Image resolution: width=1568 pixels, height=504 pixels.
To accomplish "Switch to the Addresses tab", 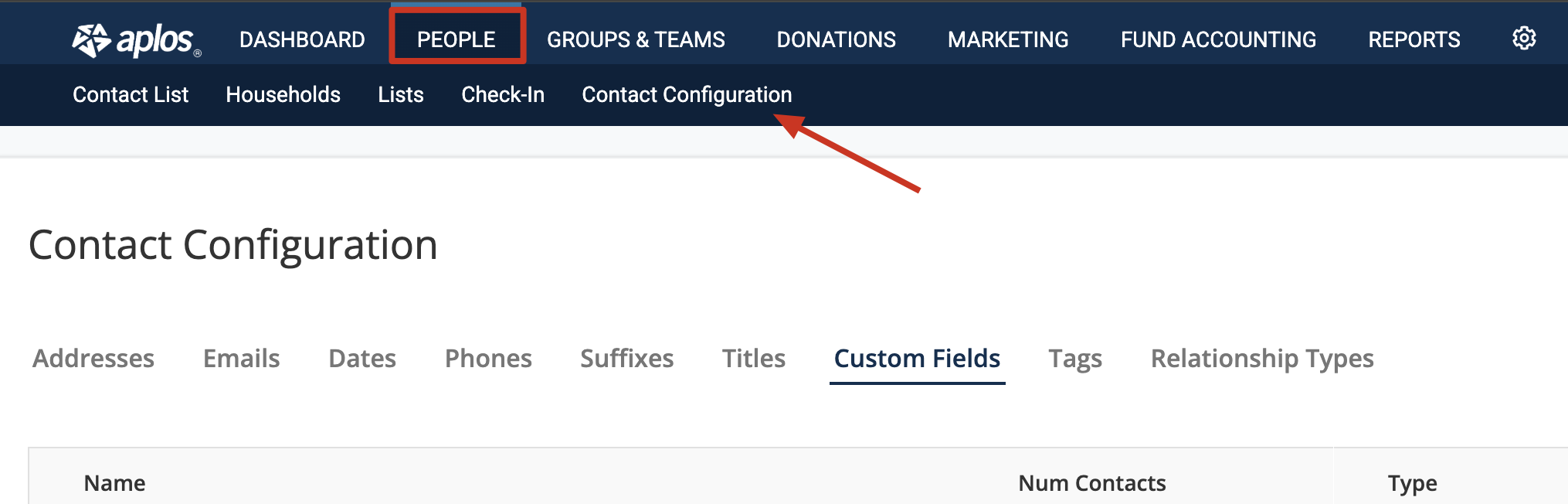I will click(93, 358).
